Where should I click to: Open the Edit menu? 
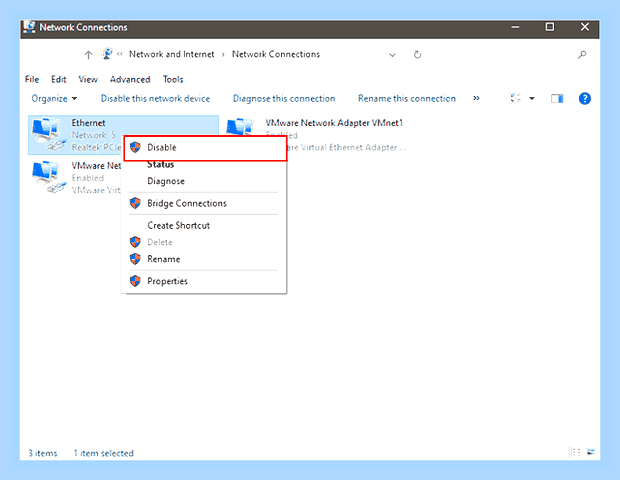59,79
